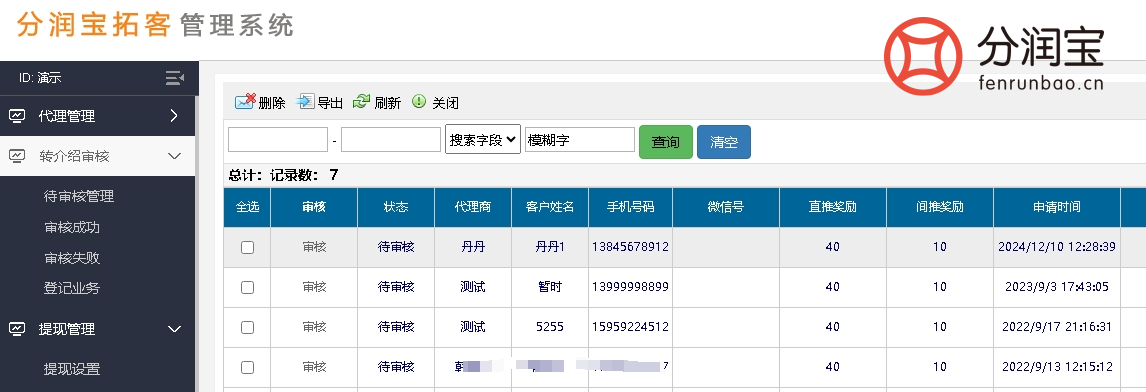
Task: Click the 提现管理 monitor icon
Action: tap(17, 329)
